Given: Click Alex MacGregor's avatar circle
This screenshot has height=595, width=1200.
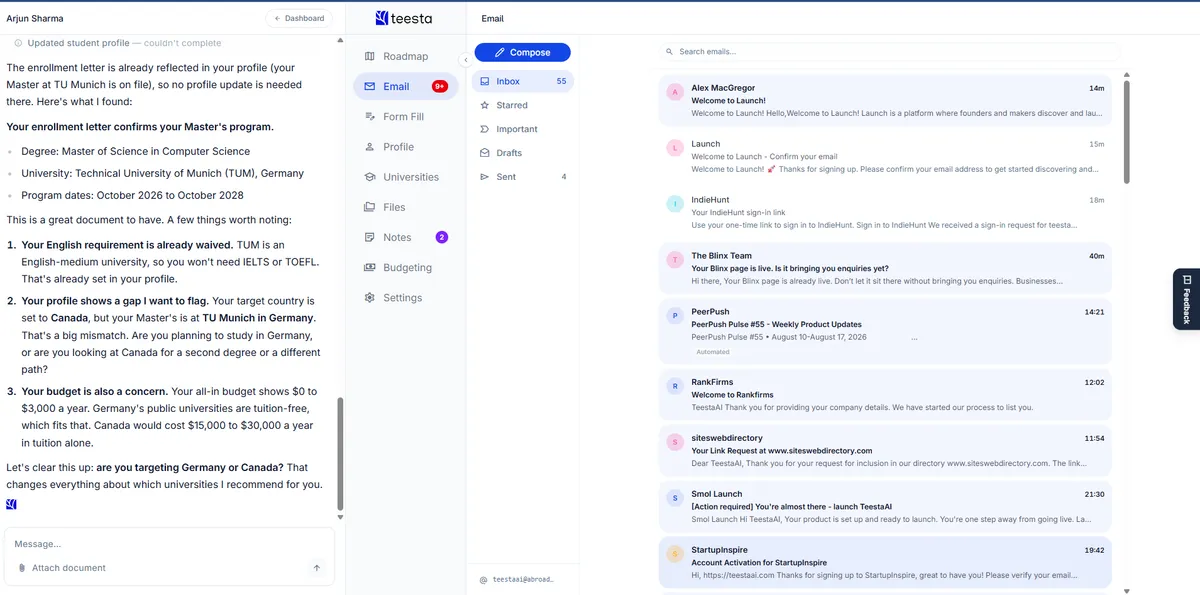Looking at the screenshot, I should pos(675,92).
